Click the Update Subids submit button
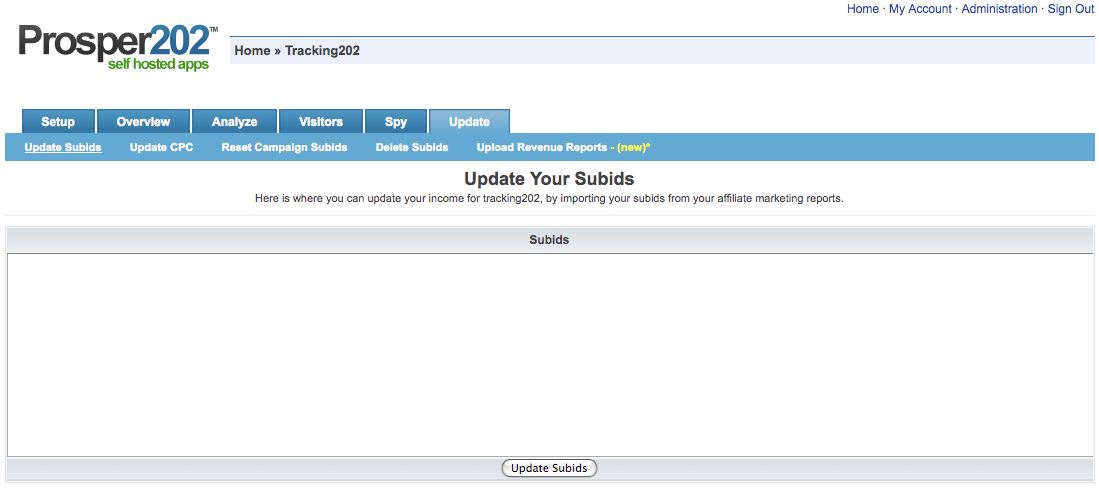Viewport: 1099px width, 493px height. tap(550, 468)
